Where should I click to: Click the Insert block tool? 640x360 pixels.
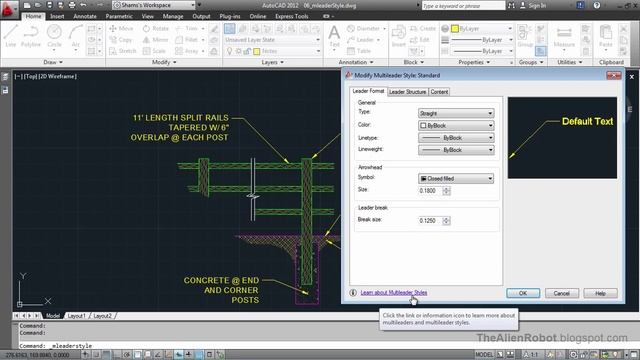pyautogui.click(x=398, y=36)
